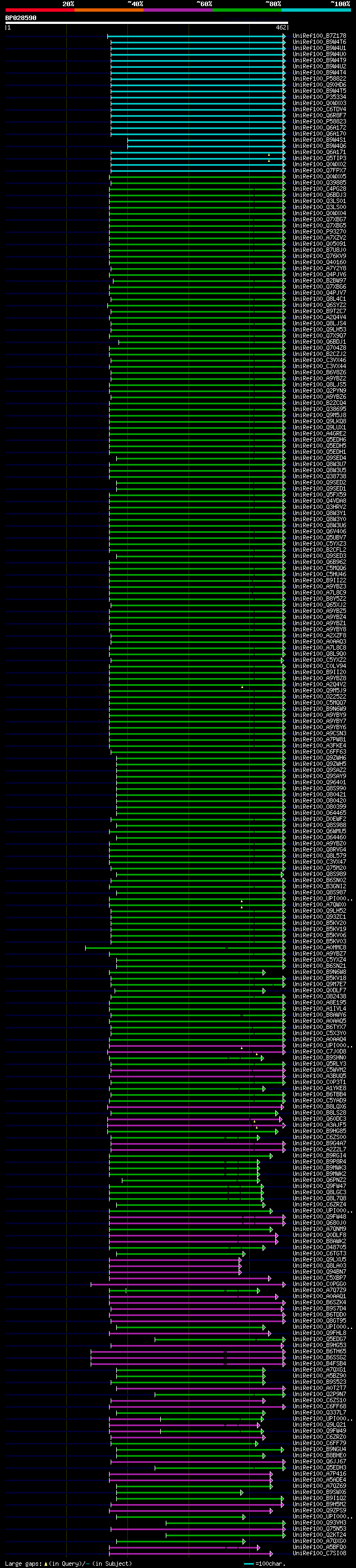Select the UniRef100_A2Z2L7 label
This screenshot has width=356, height=1568.
(x=319, y=1149)
